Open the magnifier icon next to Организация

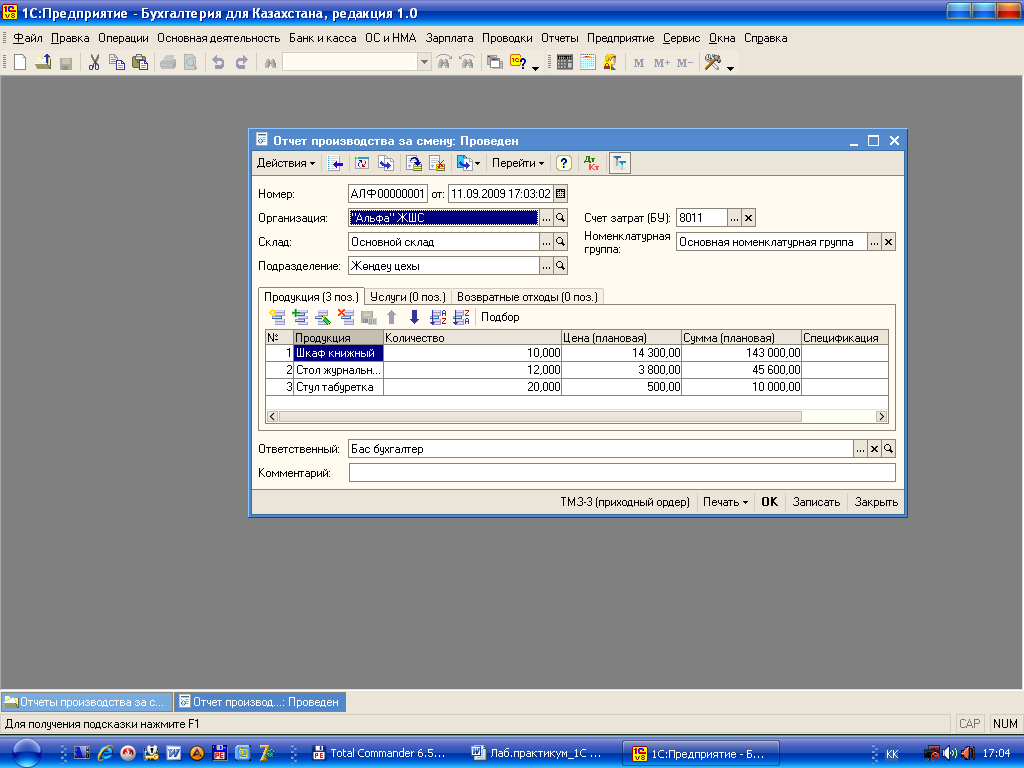click(560, 218)
